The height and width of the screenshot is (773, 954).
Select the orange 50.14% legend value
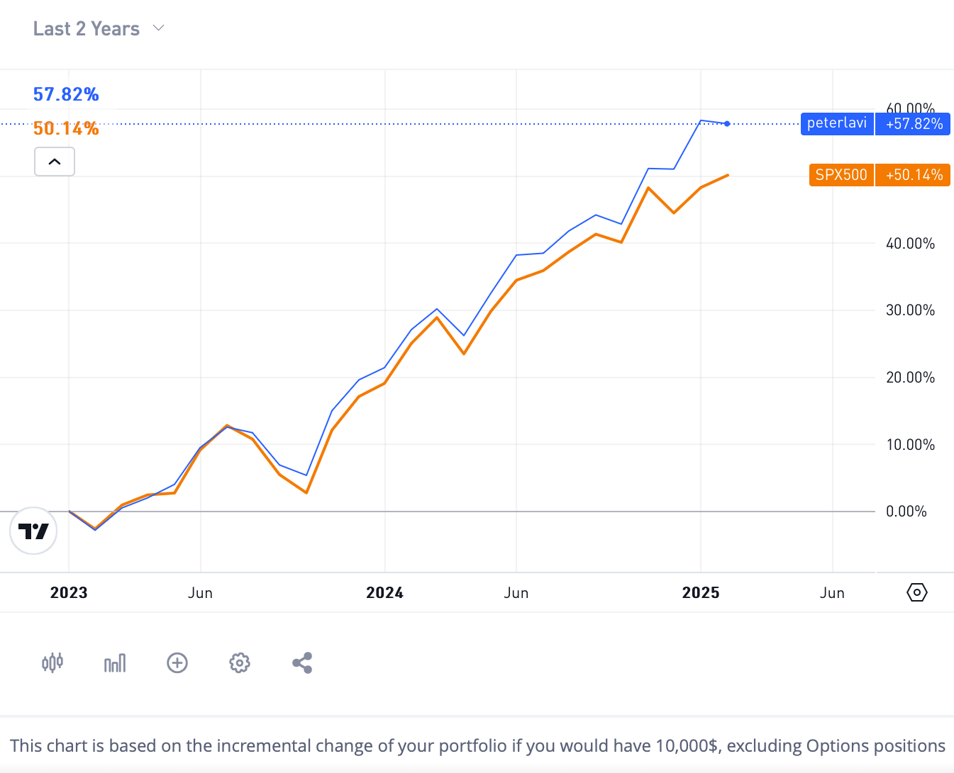tap(66, 128)
